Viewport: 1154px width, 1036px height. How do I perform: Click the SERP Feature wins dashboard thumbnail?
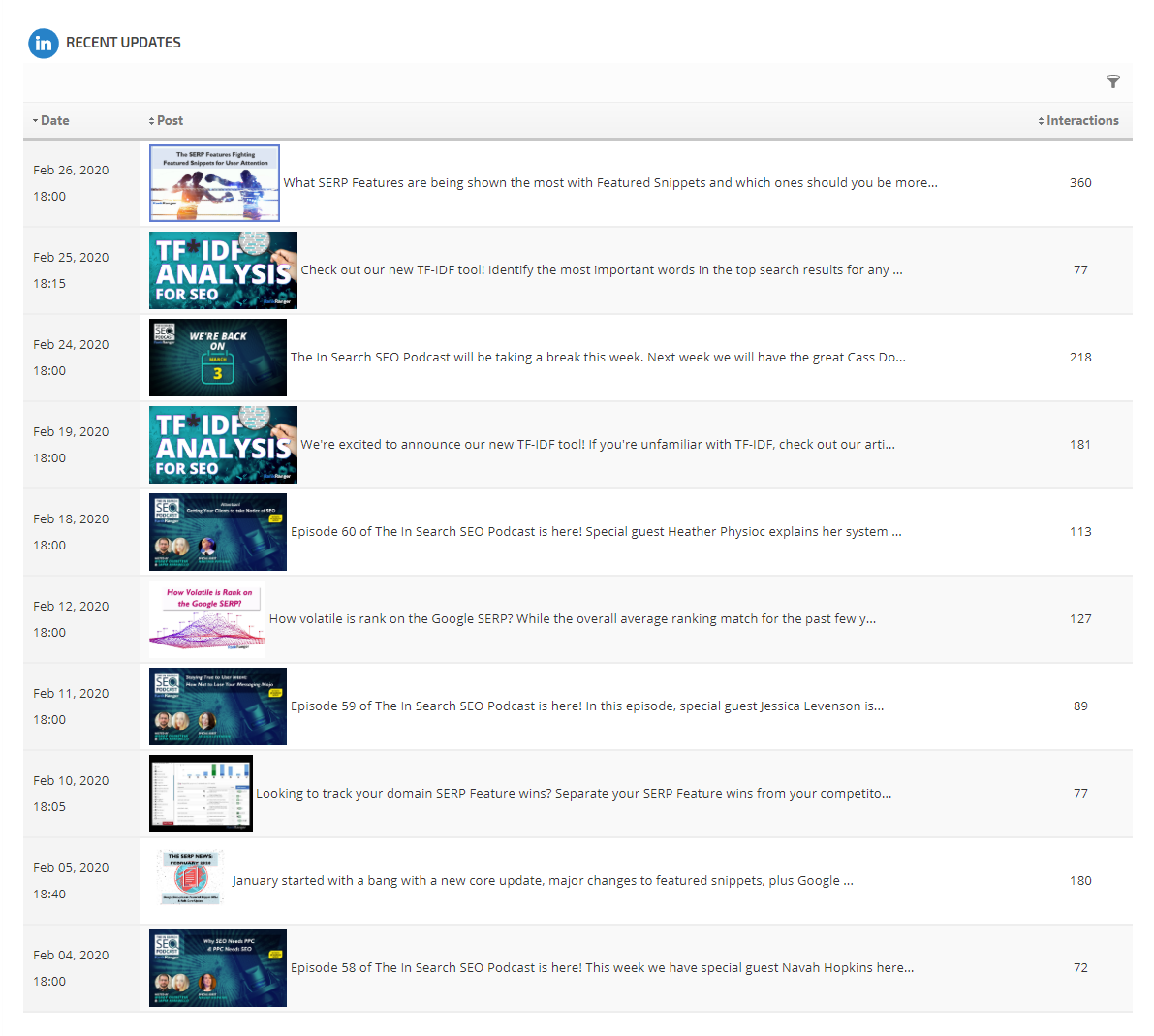(x=201, y=794)
